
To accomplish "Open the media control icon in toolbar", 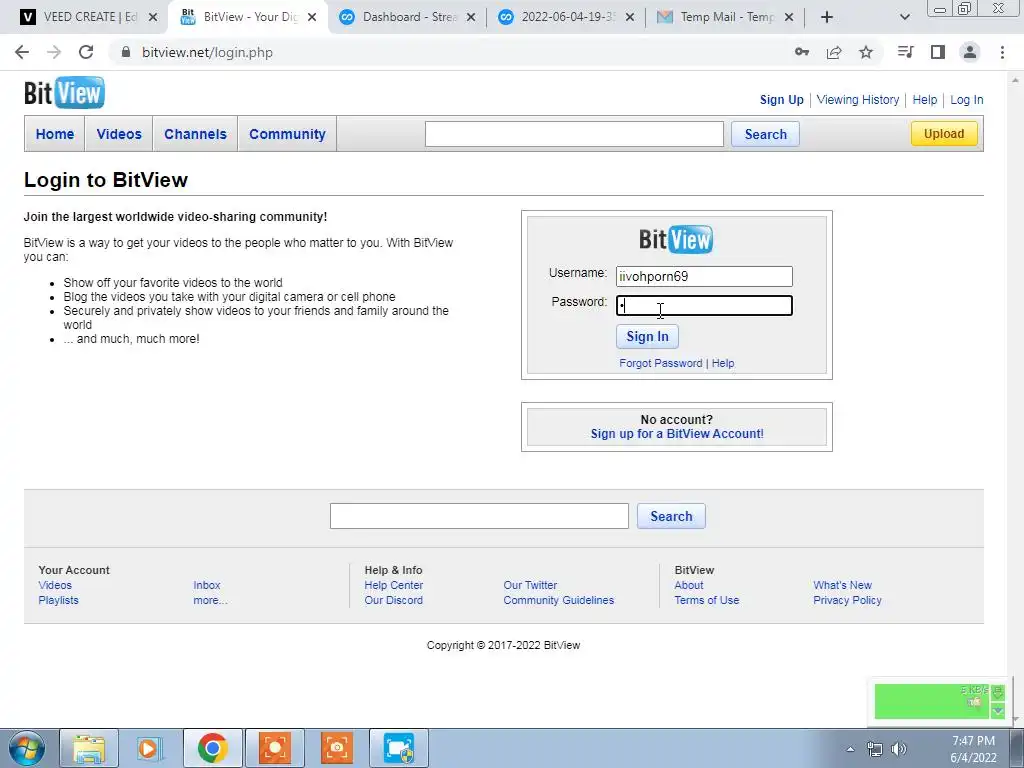I will [x=905, y=52].
